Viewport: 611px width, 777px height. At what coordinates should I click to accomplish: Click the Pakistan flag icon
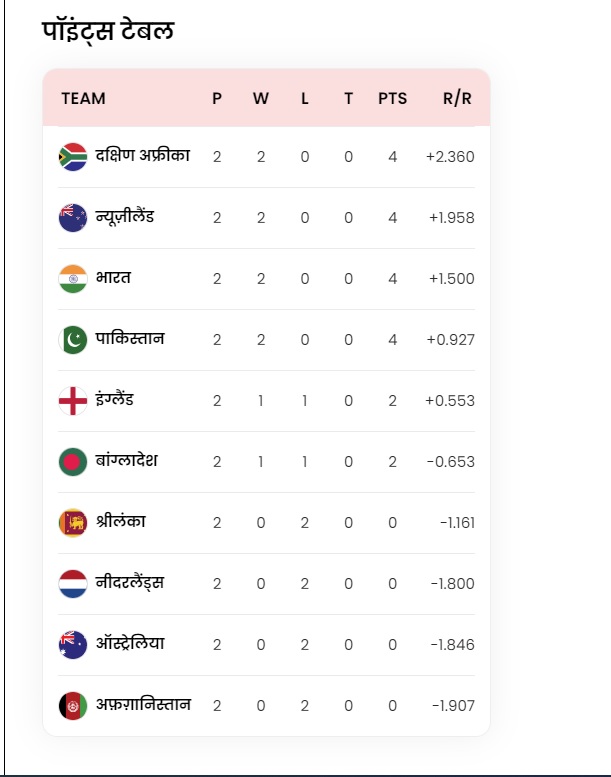[73, 339]
